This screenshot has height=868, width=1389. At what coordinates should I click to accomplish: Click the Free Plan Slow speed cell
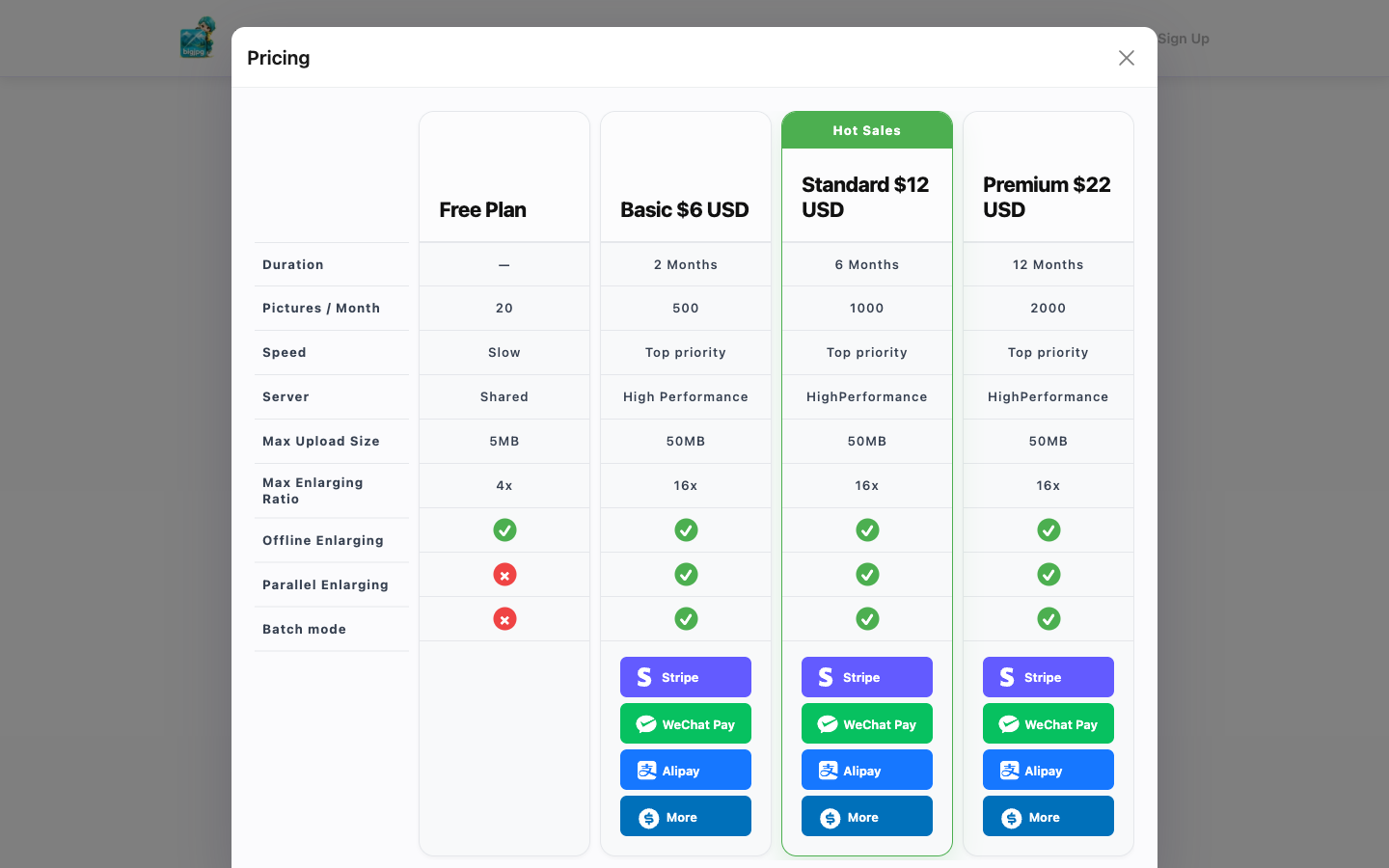(x=504, y=353)
